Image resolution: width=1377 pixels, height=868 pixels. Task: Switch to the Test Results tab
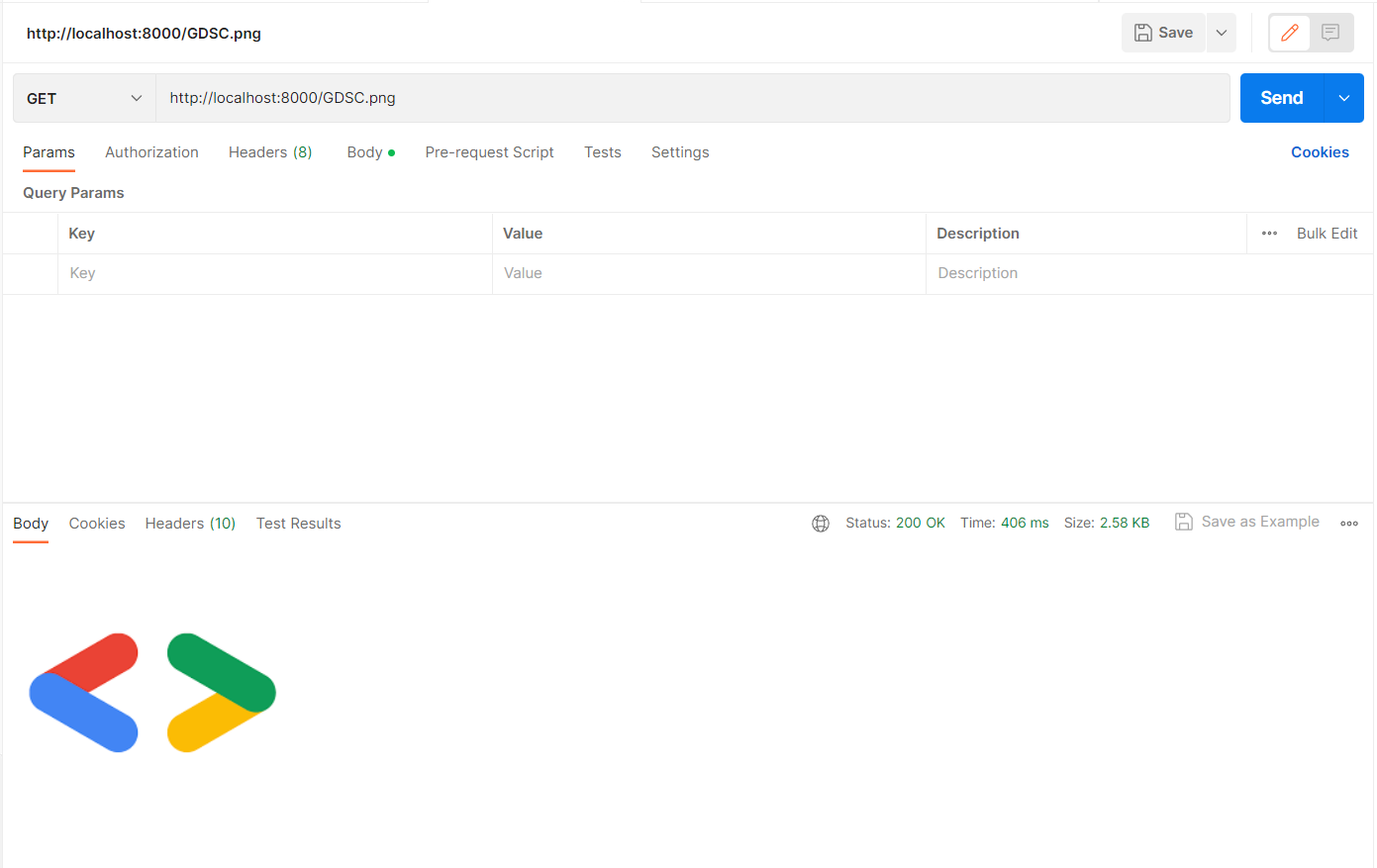click(298, 523)
